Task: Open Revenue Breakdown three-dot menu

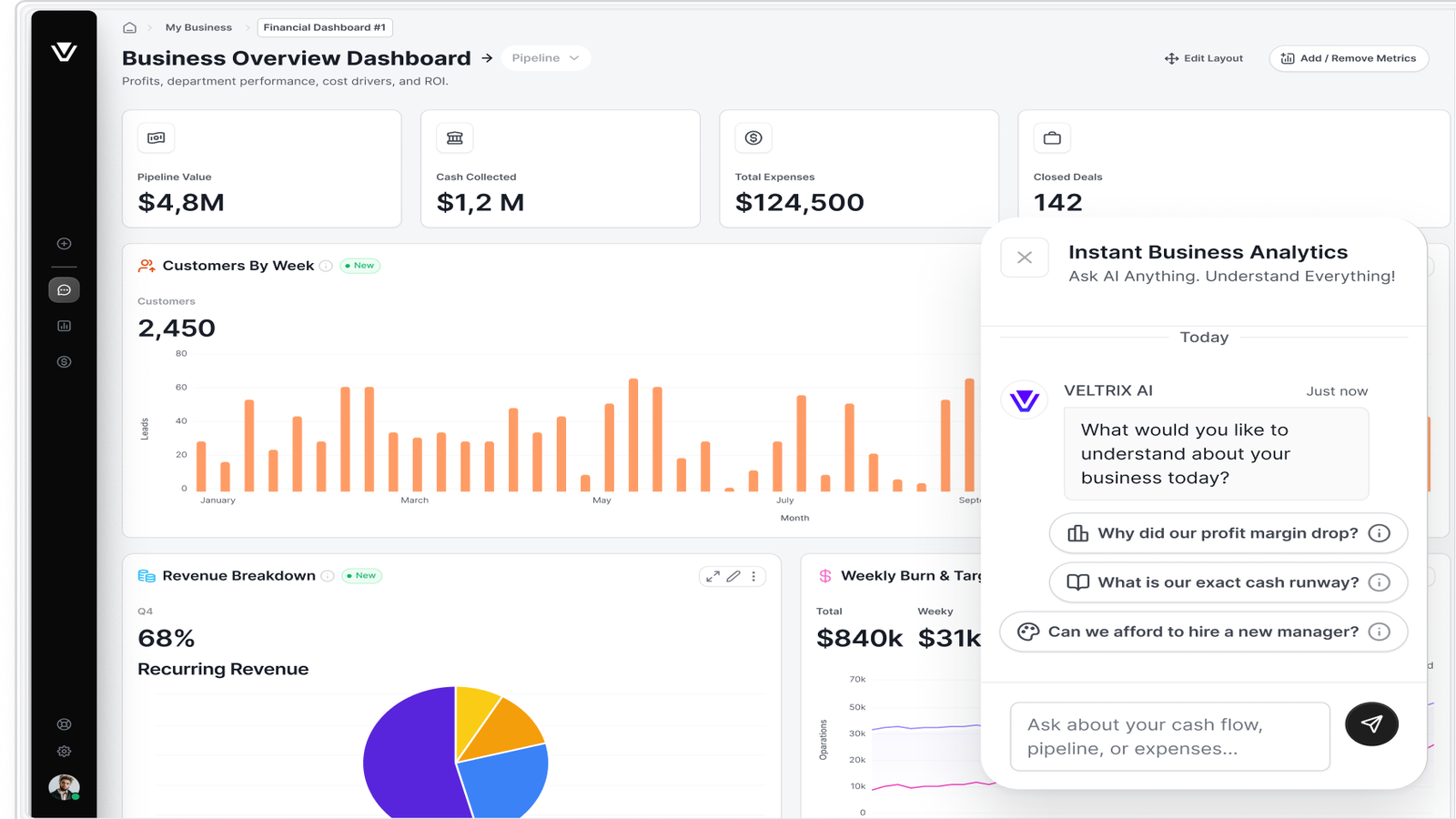Action: tap(753, 576)
